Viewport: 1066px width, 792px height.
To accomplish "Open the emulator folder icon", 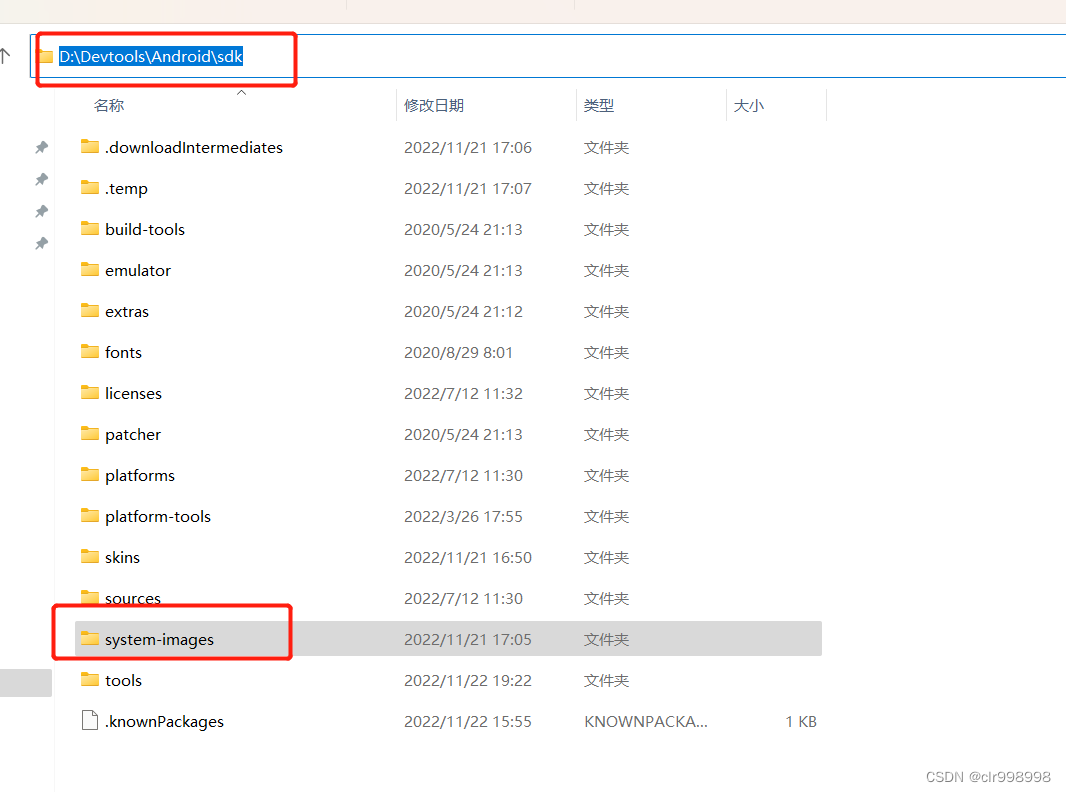I will [89, 270].
